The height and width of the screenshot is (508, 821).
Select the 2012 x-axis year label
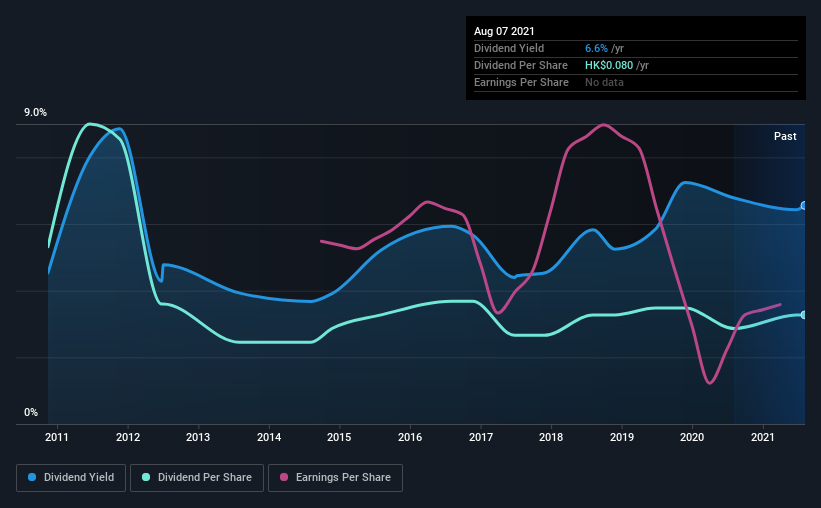click(x=128, y=437)
